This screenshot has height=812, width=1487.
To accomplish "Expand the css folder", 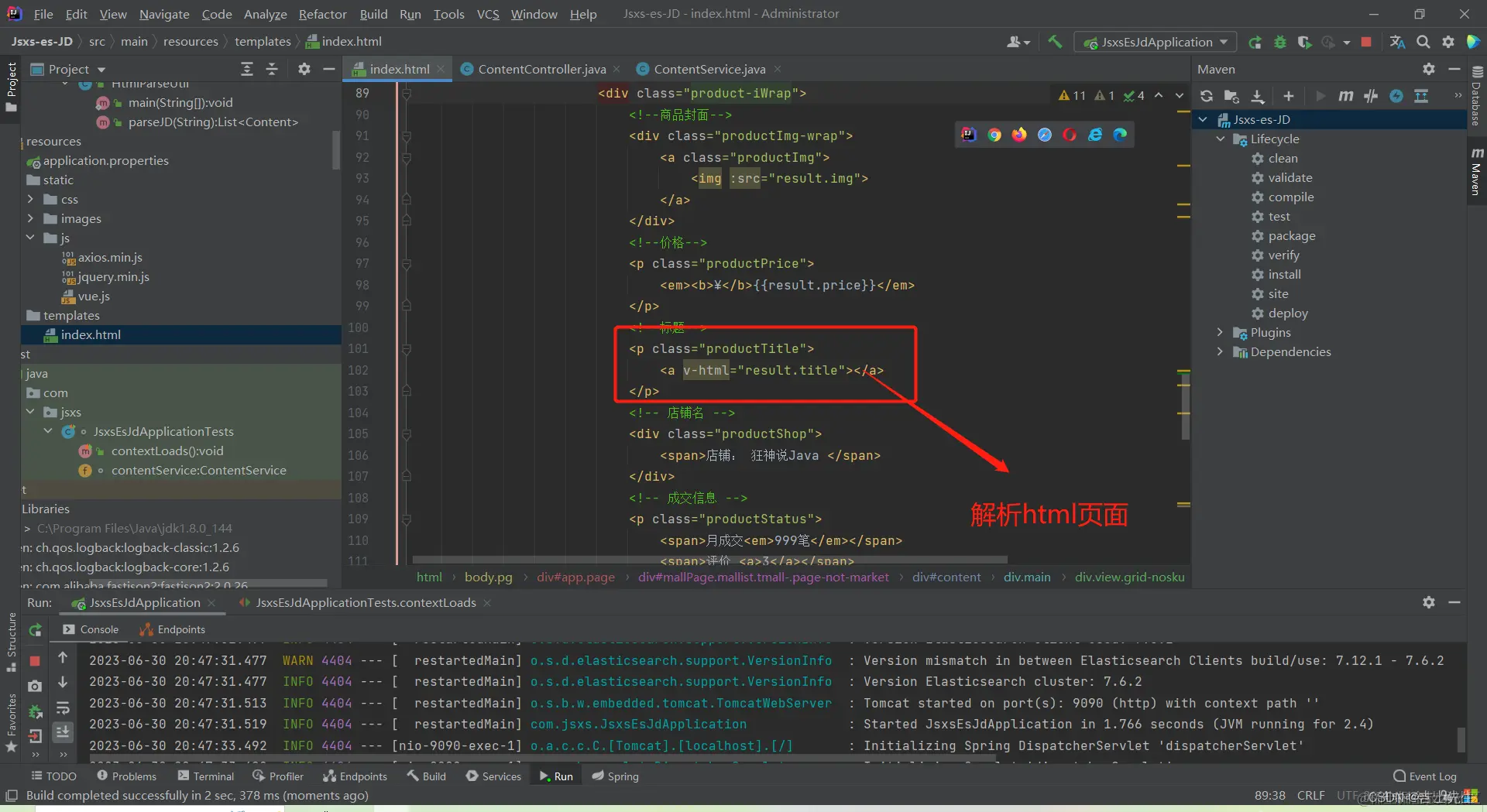I will click(30, 199).
